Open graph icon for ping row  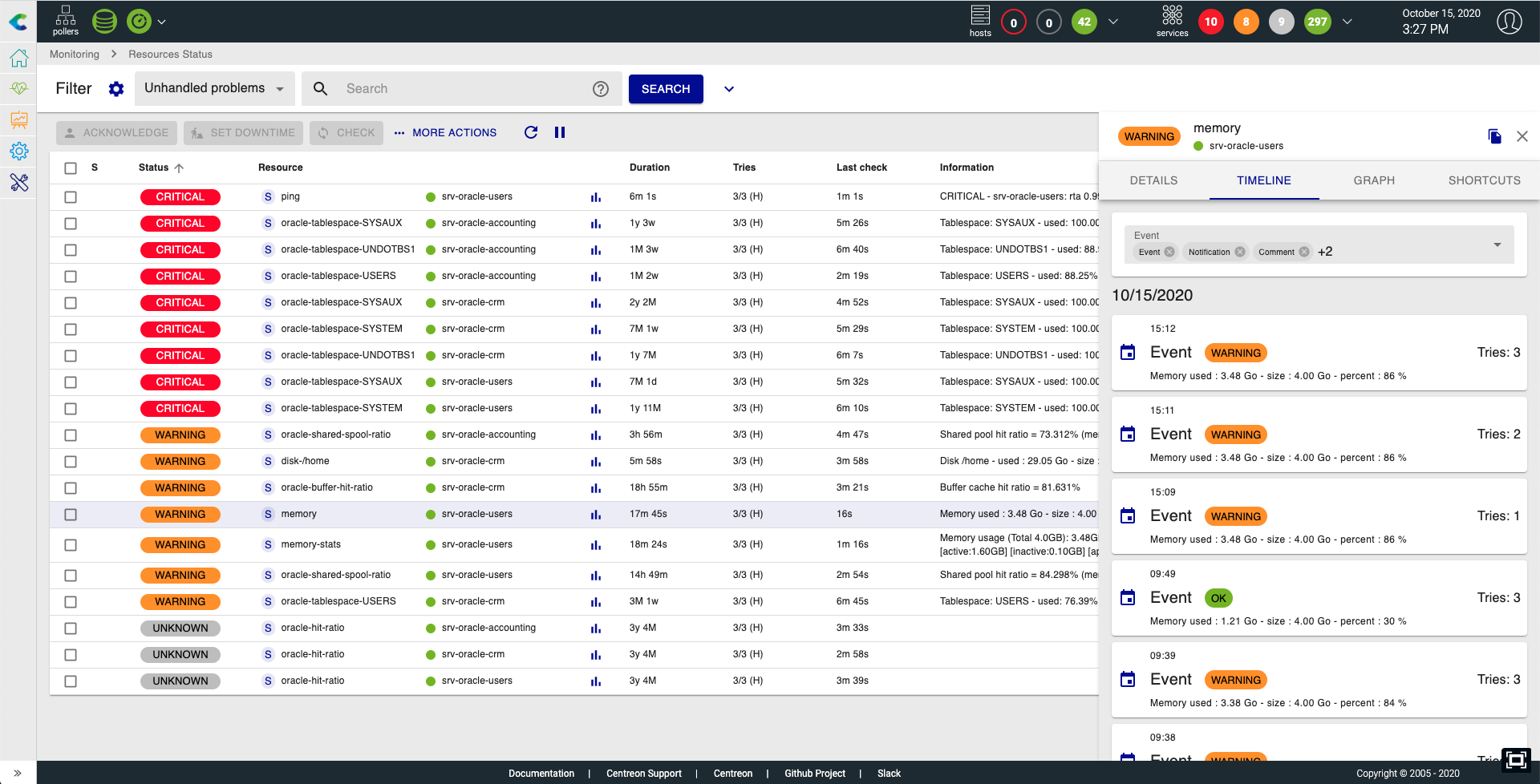tap(596, 197)
